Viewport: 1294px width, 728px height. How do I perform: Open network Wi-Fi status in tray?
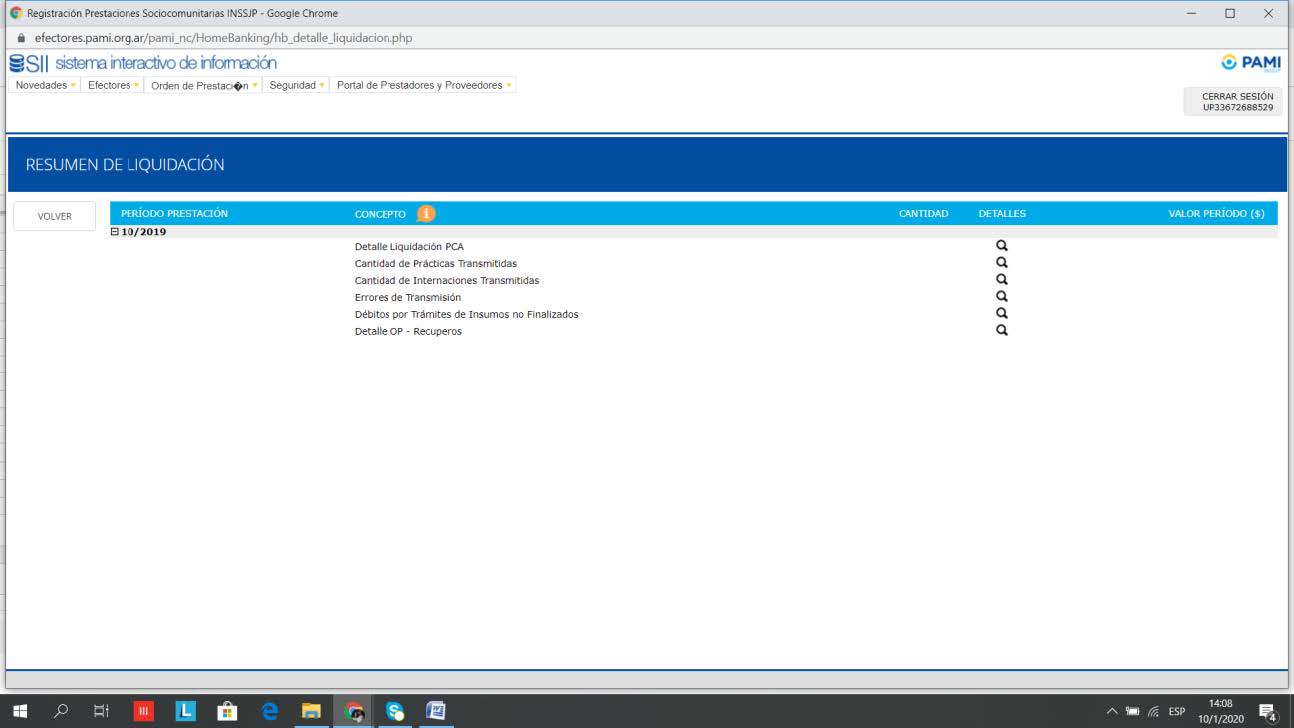click(1154, 711)
